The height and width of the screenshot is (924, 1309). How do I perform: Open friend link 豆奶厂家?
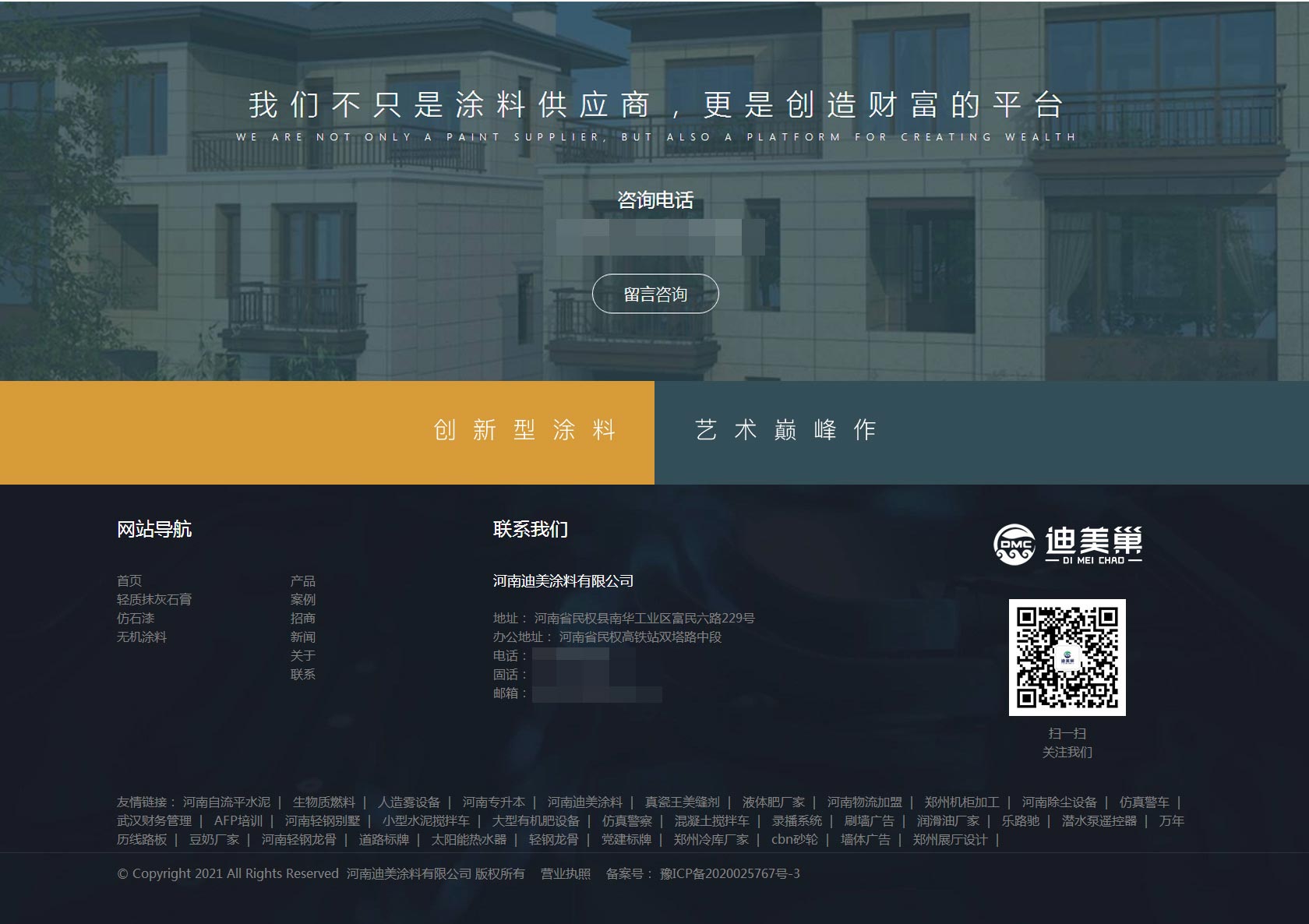[214, 839]
